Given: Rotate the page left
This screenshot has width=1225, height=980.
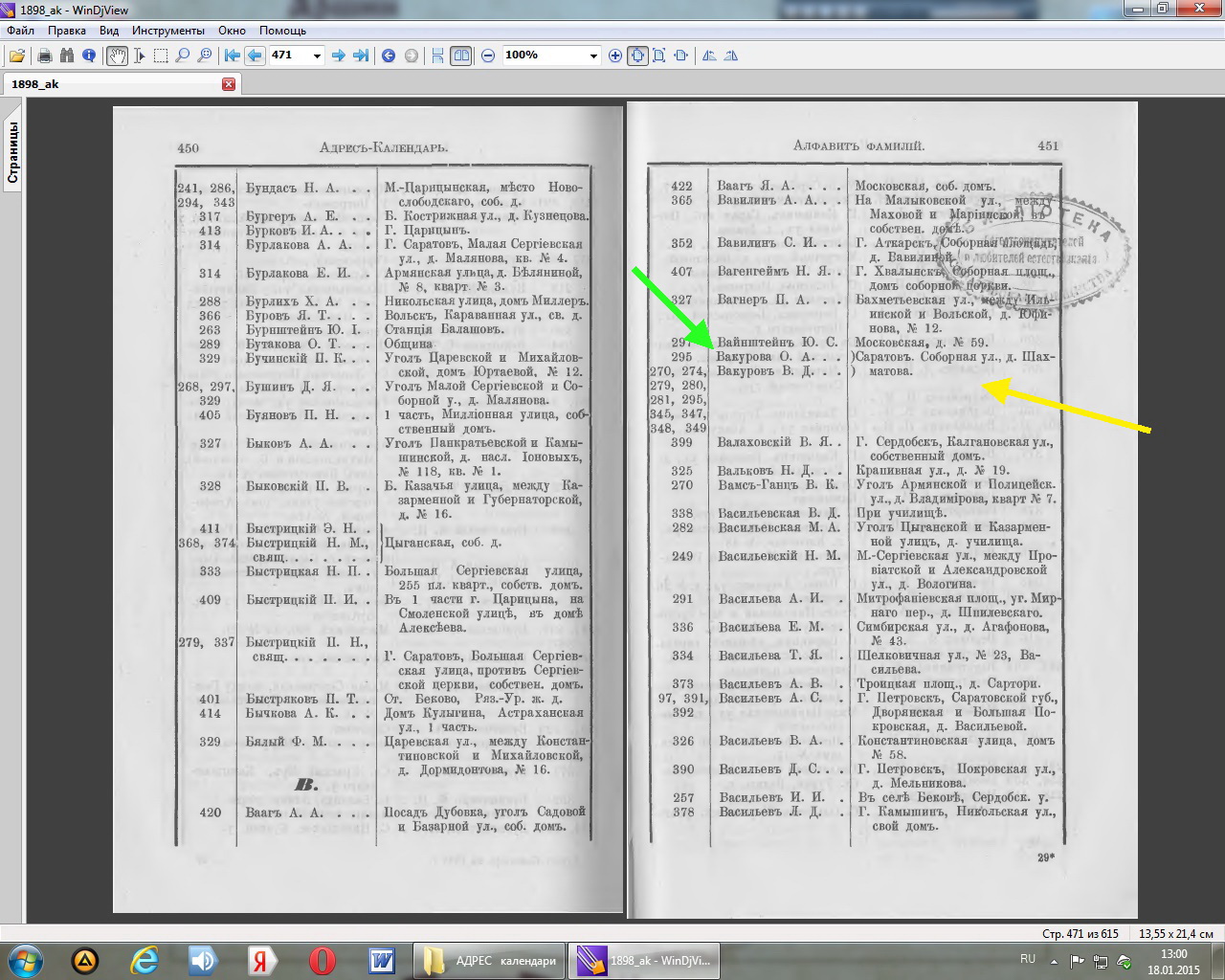Looking at the screenshot, I should (x=709, y=56).
